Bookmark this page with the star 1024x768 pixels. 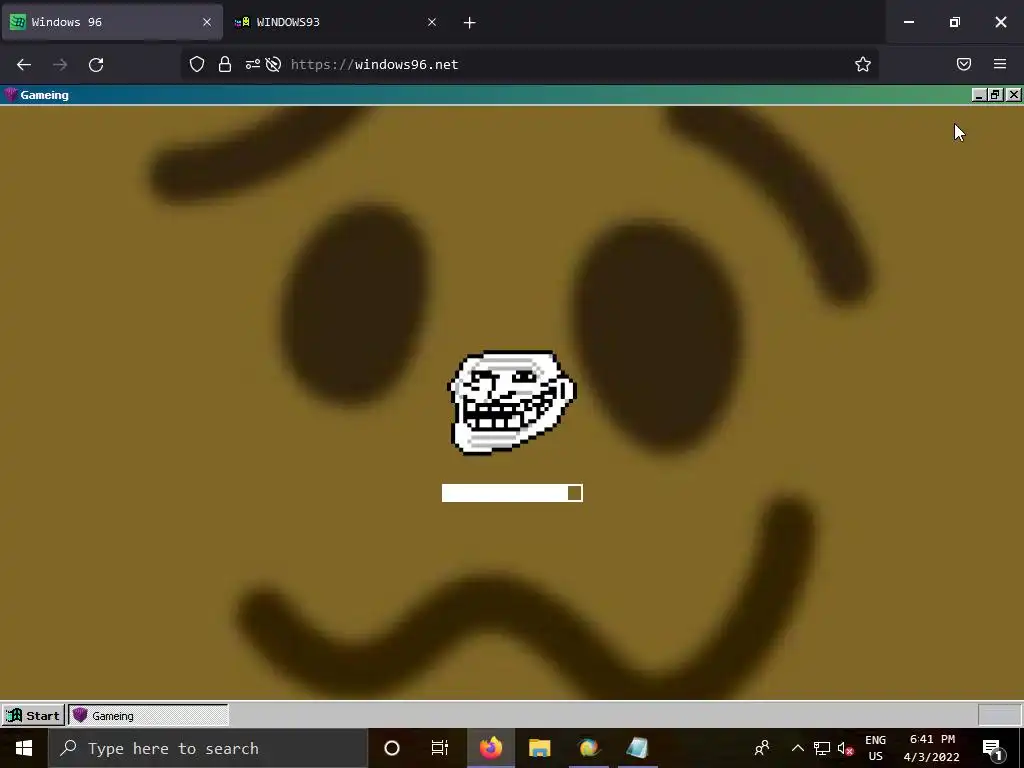pyautogui.click(x=863, y=64)
